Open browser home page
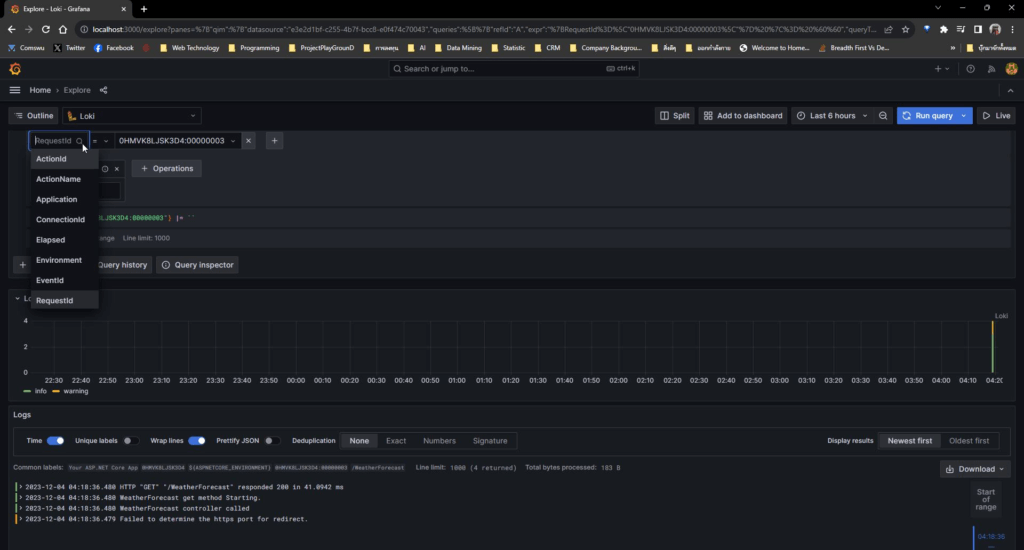The width and height of the screenshot is (1024, 550). (x=63, y=29)
